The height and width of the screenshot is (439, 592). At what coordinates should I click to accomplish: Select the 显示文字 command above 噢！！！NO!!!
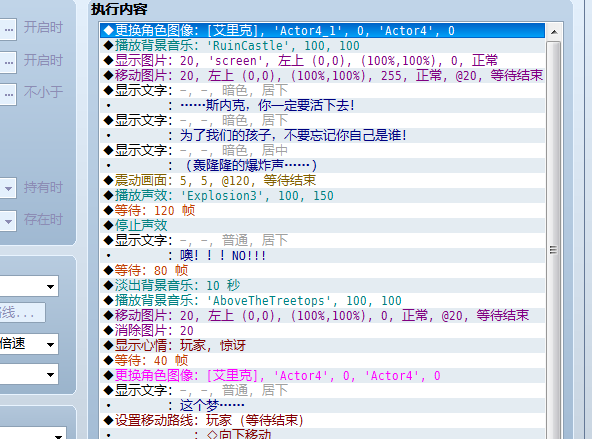(322, 240)
